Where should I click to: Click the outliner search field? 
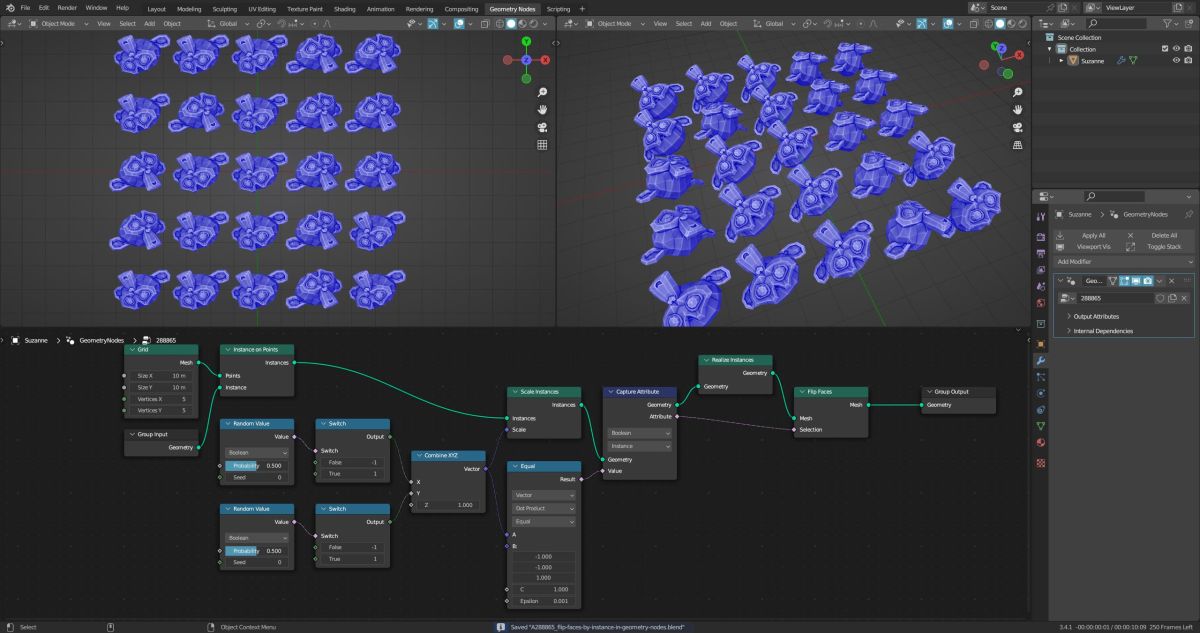click(x=1119, y=23)
